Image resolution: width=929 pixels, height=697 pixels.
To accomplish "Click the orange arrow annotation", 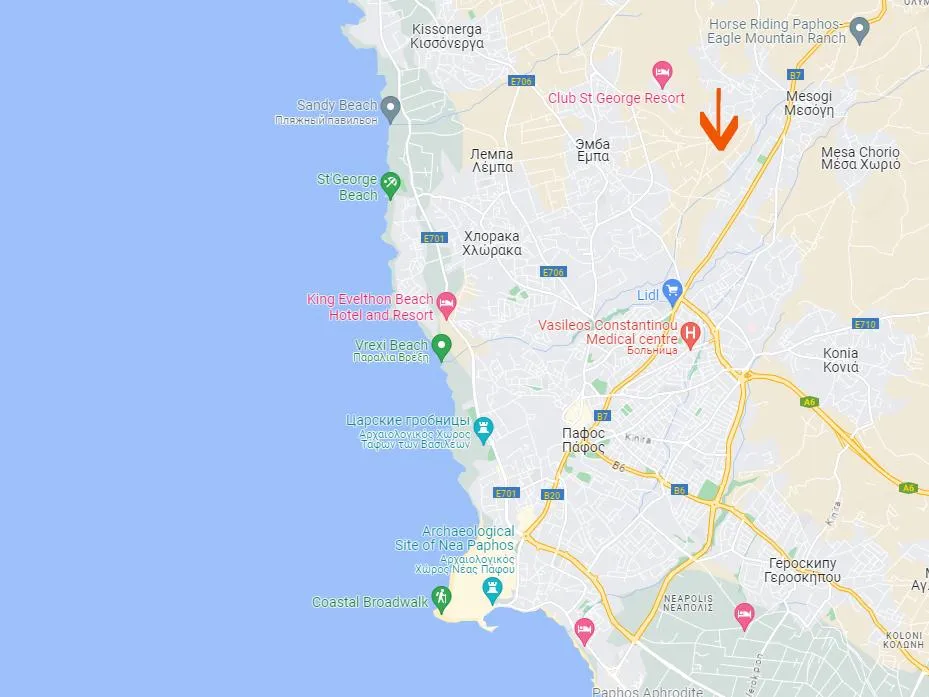I will click(719, 119).
